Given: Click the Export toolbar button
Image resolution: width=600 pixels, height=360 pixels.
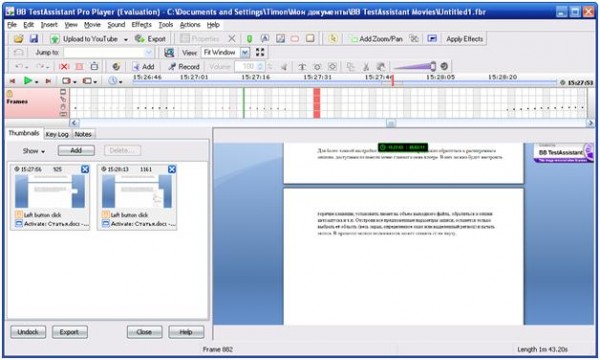Looking at the screenshot, I should click(150, 39).
